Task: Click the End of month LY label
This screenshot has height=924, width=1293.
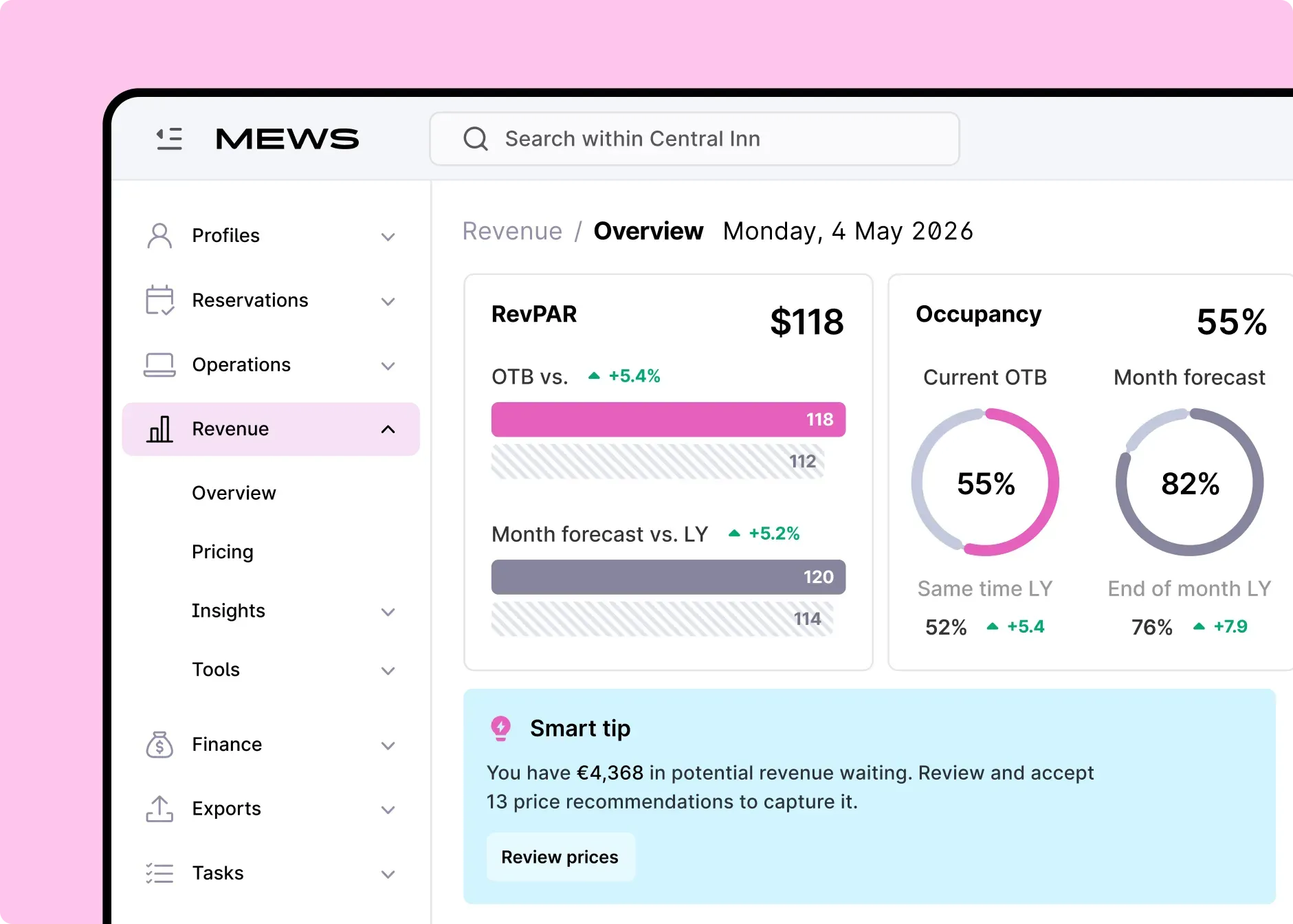Action: point(1190,588)
